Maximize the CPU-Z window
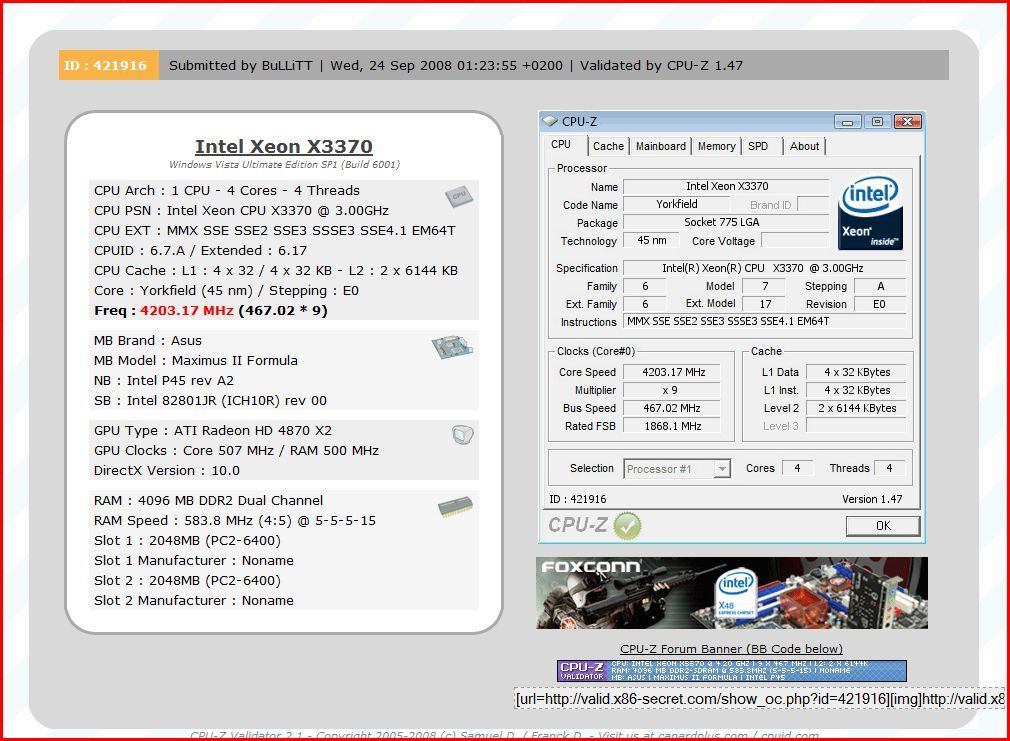 pos(877,122)
